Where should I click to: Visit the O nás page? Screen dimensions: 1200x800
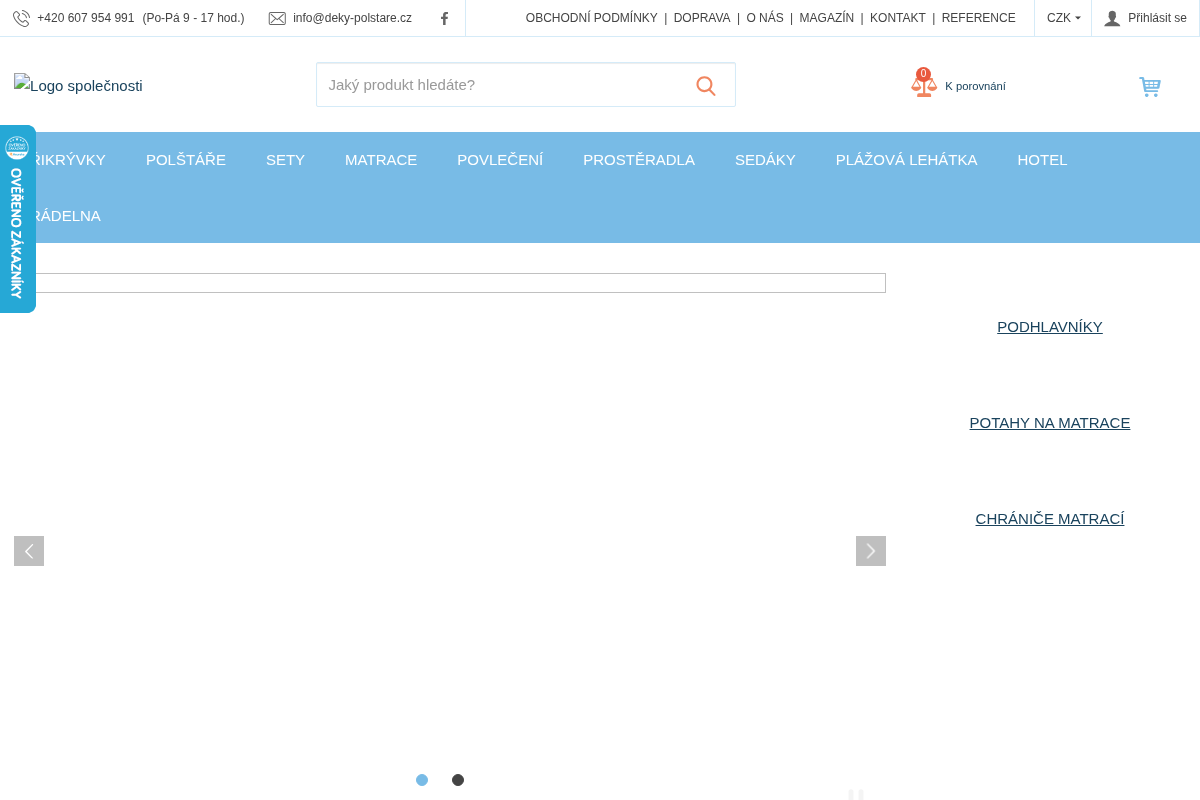[x=765, y=18]
